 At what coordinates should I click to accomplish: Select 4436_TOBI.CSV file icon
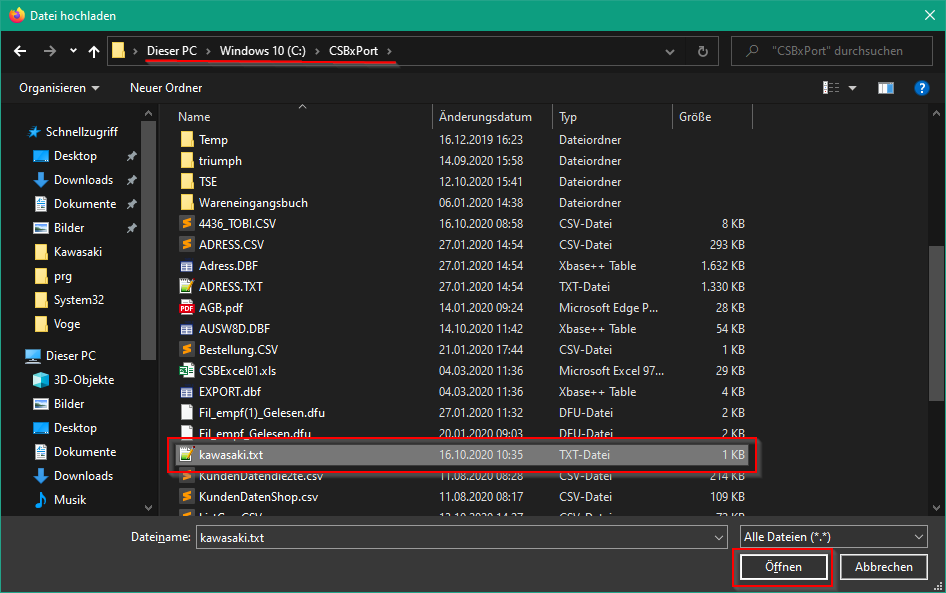[x=187, y=223]
